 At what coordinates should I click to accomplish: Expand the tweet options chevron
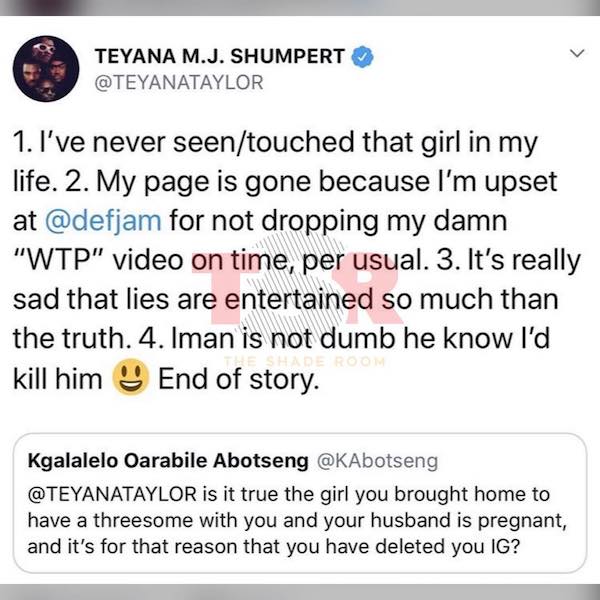[x=577, y=53]
